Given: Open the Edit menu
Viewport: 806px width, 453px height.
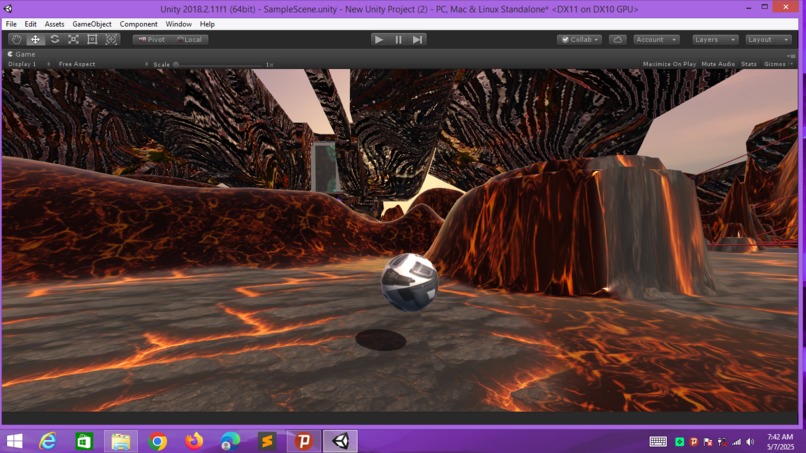Looking at the screenshot, I should (30, 24).
